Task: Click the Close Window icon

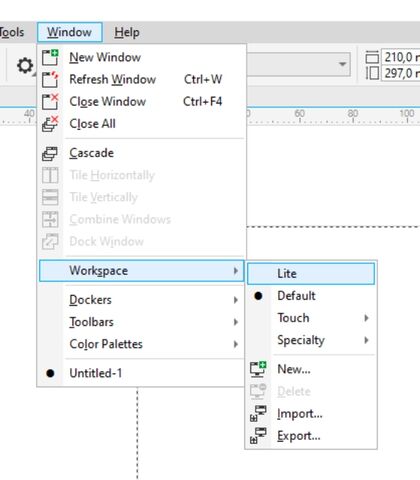Action: coord(50,102)
